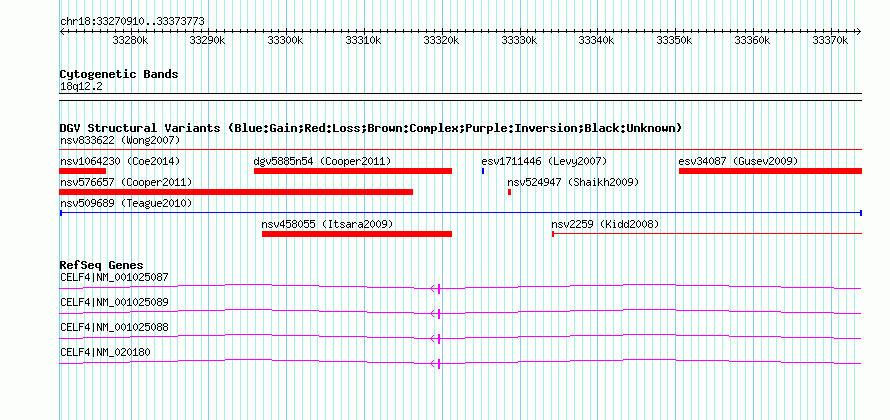Image resolution: width=890 pixels, height=420 pixels.
Task: Click the nsv833622 (Wong2007) variant label
Action: pos(120,140)
